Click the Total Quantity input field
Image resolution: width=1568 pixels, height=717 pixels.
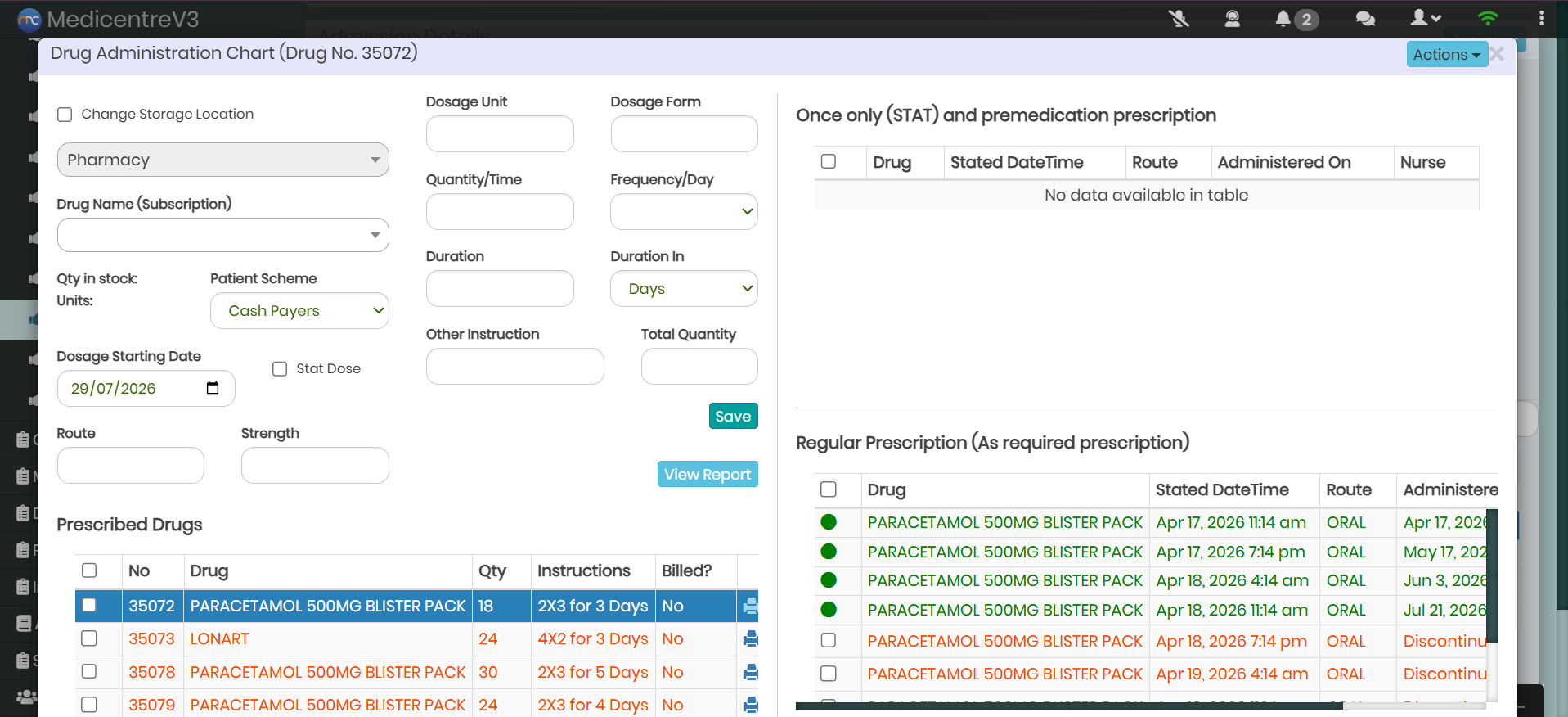(x=699, y=366)
